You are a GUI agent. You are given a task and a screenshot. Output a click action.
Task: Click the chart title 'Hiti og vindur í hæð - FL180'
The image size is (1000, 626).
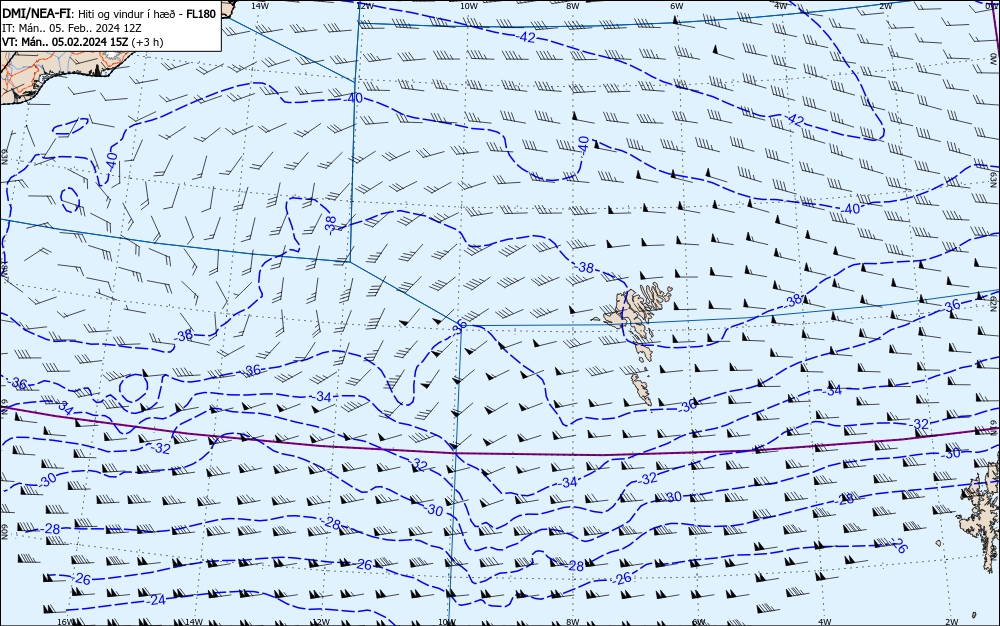point(147,13)
